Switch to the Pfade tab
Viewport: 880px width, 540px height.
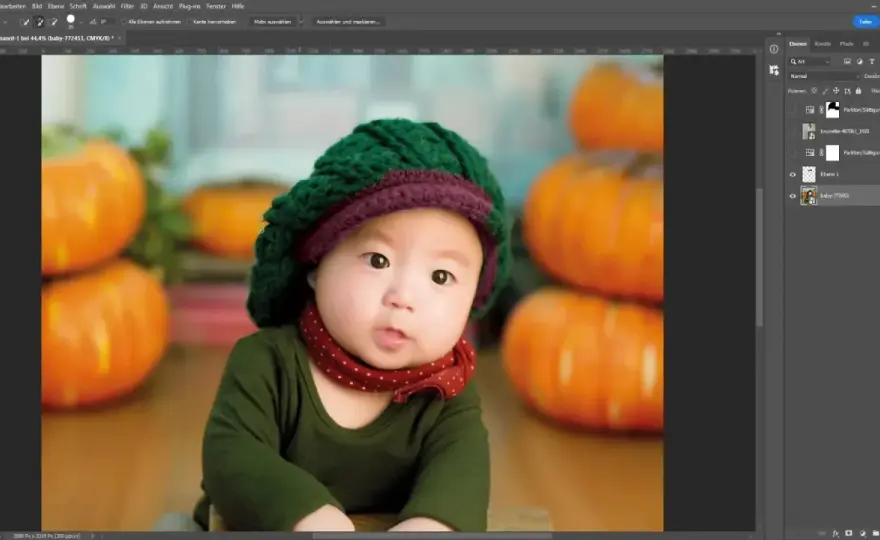pyautogui.click(x=846, y=44)
